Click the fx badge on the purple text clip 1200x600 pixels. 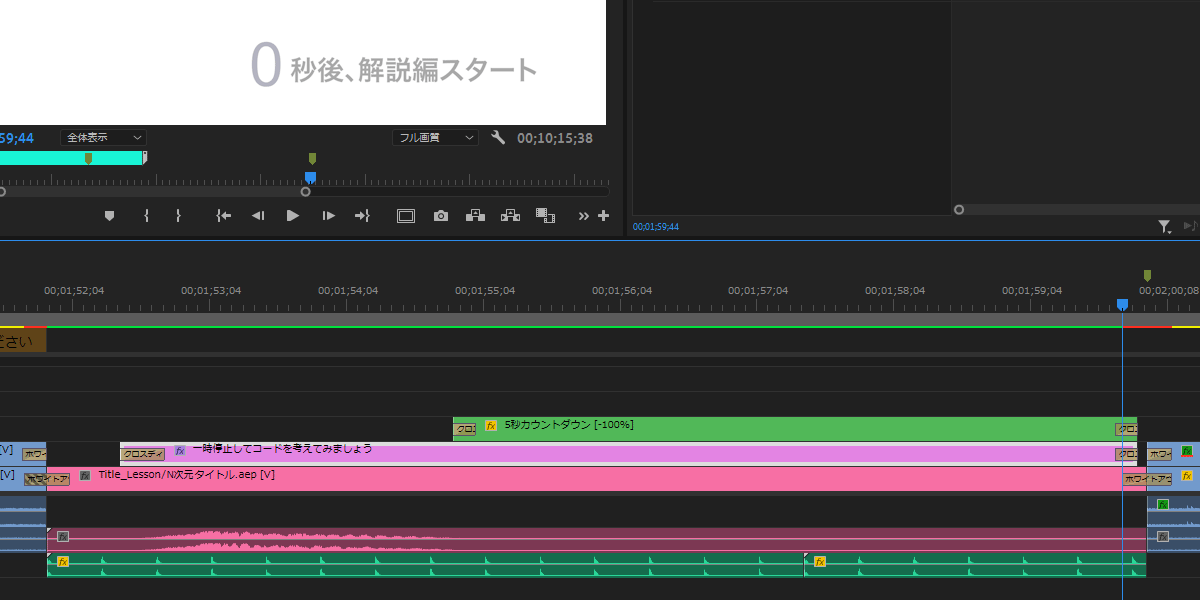point(180,451)
